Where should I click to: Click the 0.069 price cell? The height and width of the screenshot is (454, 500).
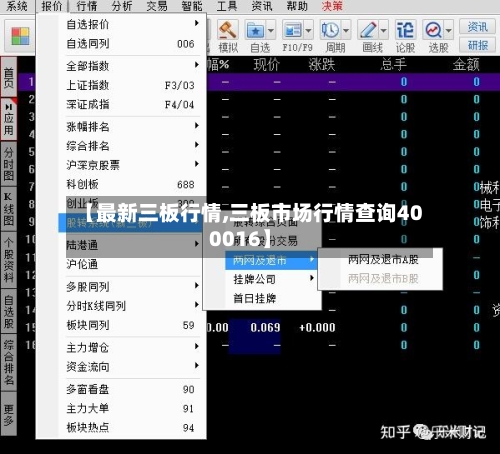tap(265, 327)
